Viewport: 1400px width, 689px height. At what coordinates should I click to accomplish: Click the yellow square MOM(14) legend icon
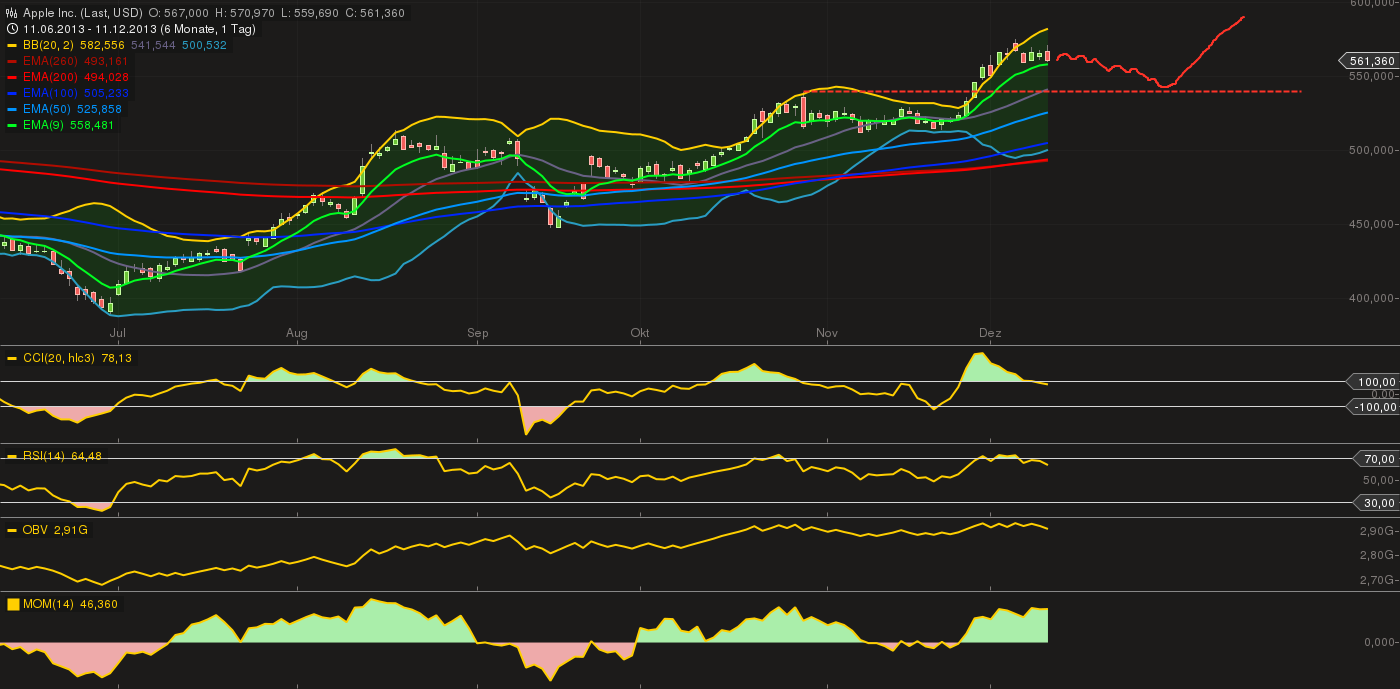13,604
